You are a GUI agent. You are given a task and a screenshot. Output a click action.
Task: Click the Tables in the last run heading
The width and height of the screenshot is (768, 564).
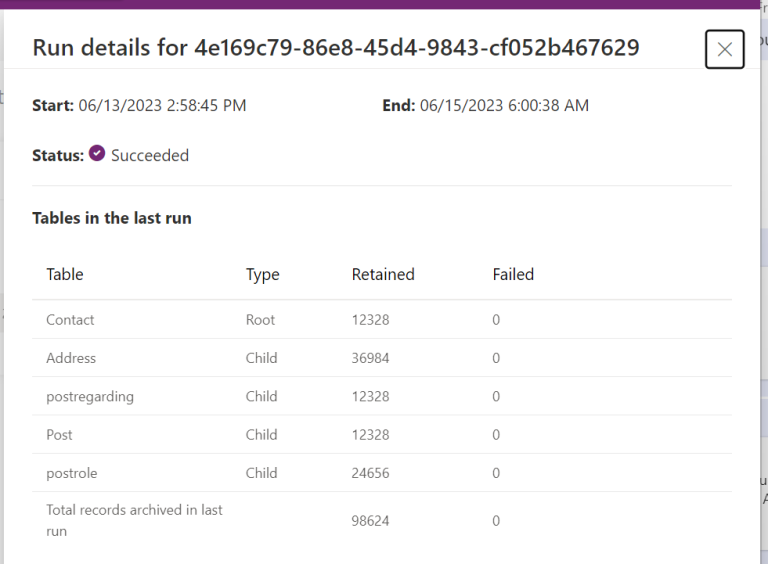112,218
